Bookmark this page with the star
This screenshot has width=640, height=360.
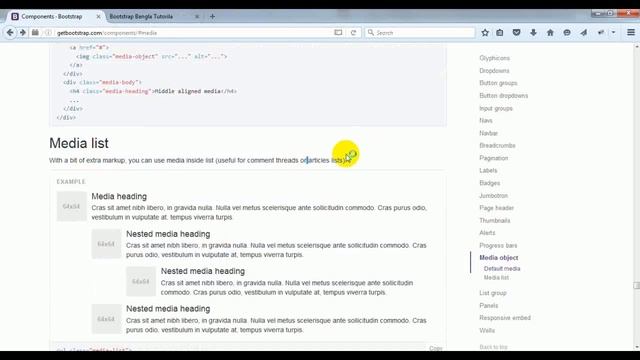pyautogui.click(x=485, y=33)
